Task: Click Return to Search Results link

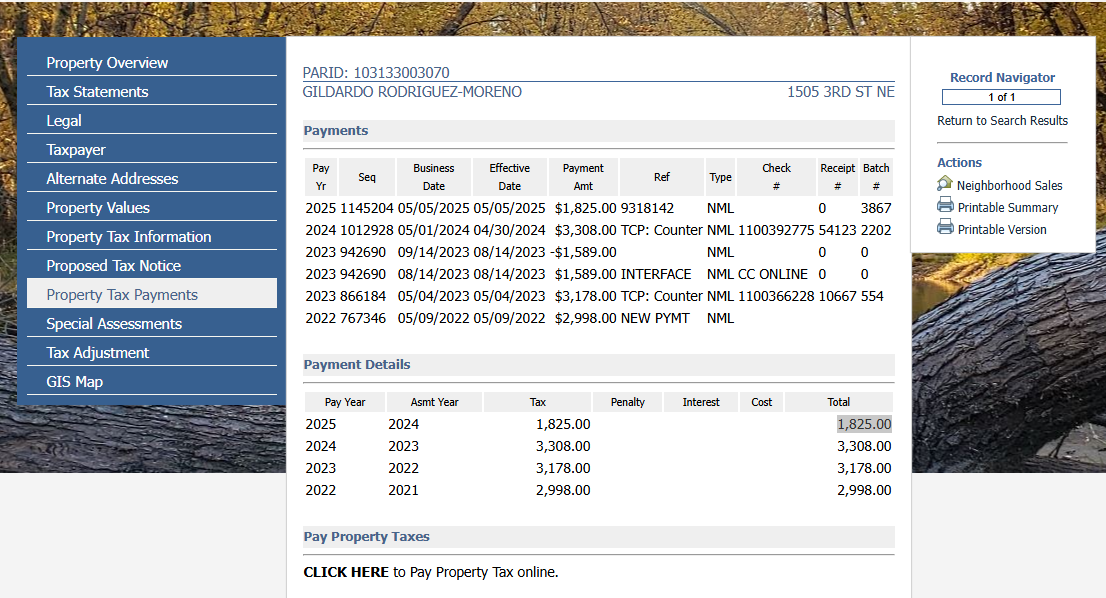Action: [x=1002, y=121]
